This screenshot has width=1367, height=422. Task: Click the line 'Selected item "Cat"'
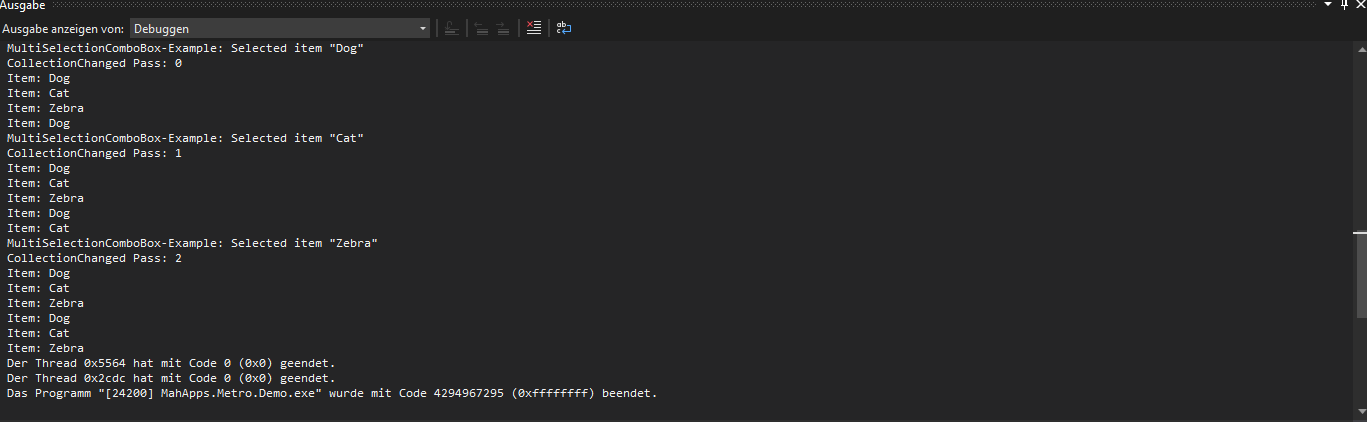185,139
